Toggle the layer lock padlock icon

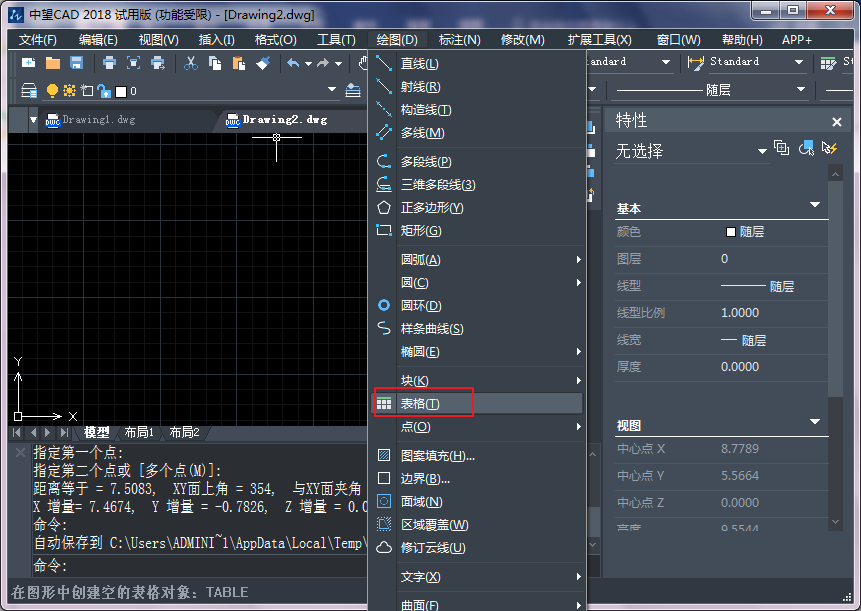pos(103,88)
